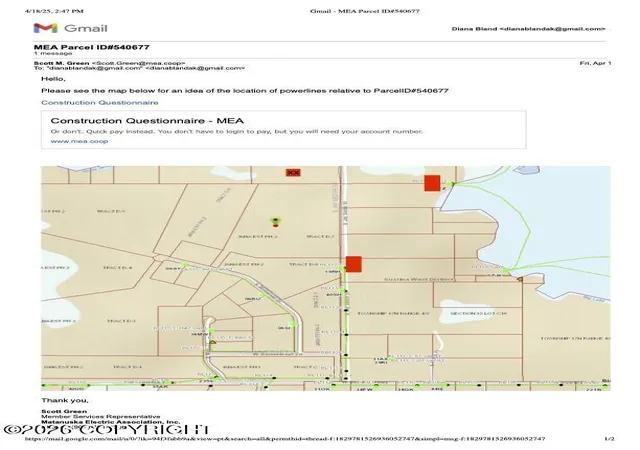The width and height of the screenshot is (640, 450).
Task: Click the green pole marker at lake shoreline
Action: click(x=506, y=270)
